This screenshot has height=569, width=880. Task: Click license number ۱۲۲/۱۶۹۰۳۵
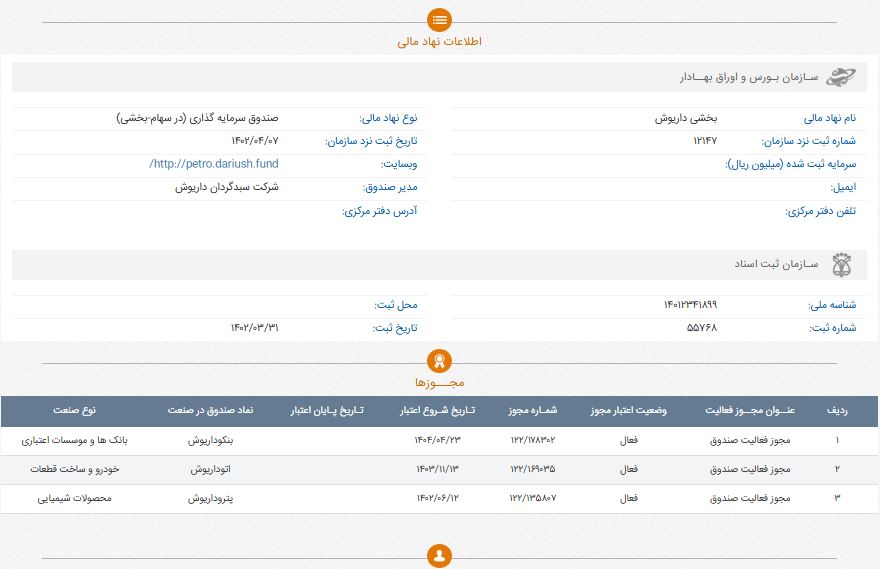point(533,469)
